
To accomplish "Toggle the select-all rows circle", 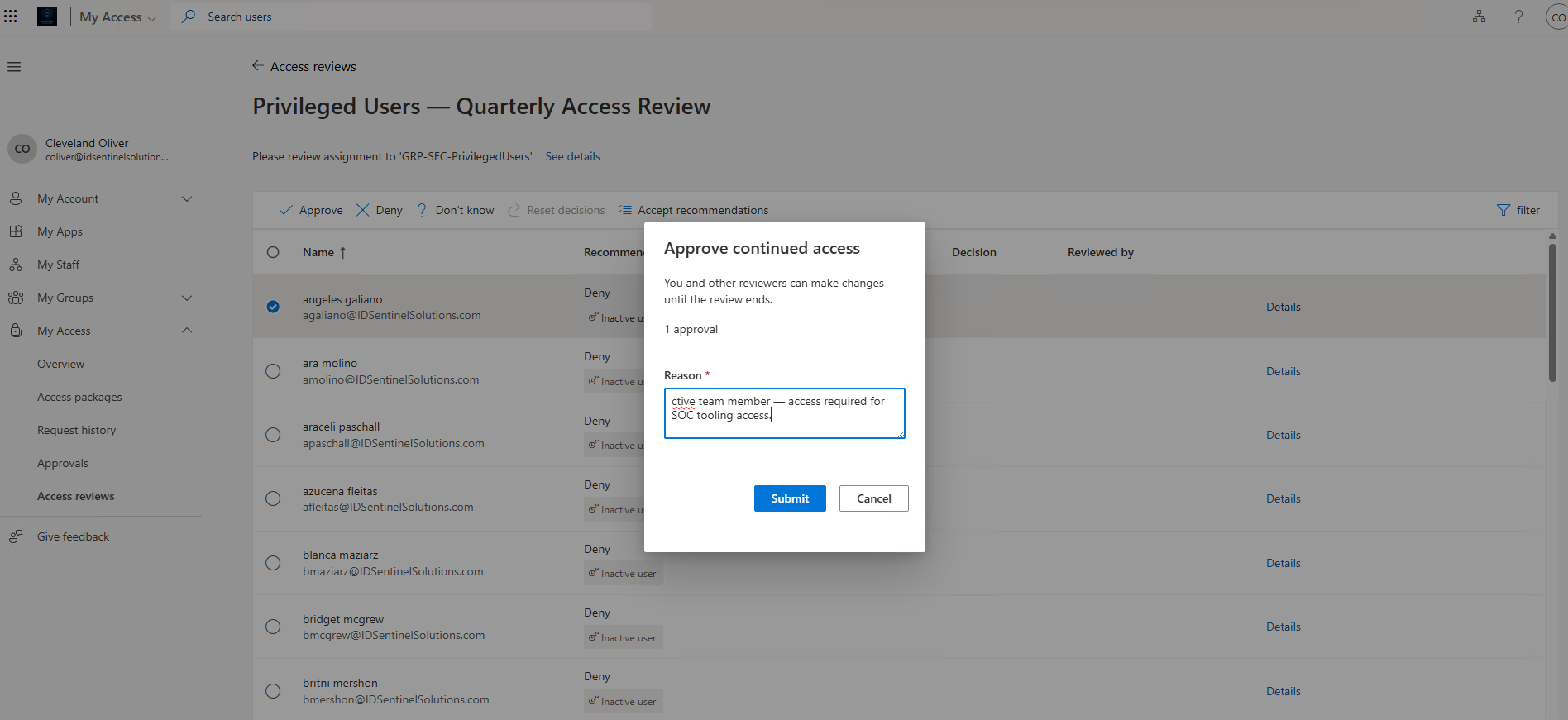I will pyautogui.click(x=273, y=252).
